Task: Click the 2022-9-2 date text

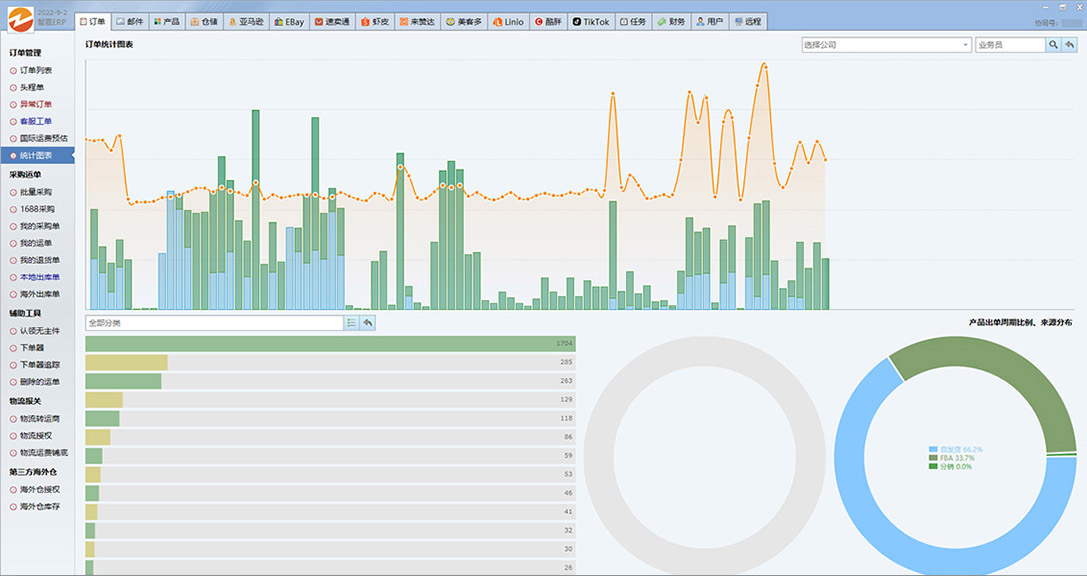Action: [52, 12]
